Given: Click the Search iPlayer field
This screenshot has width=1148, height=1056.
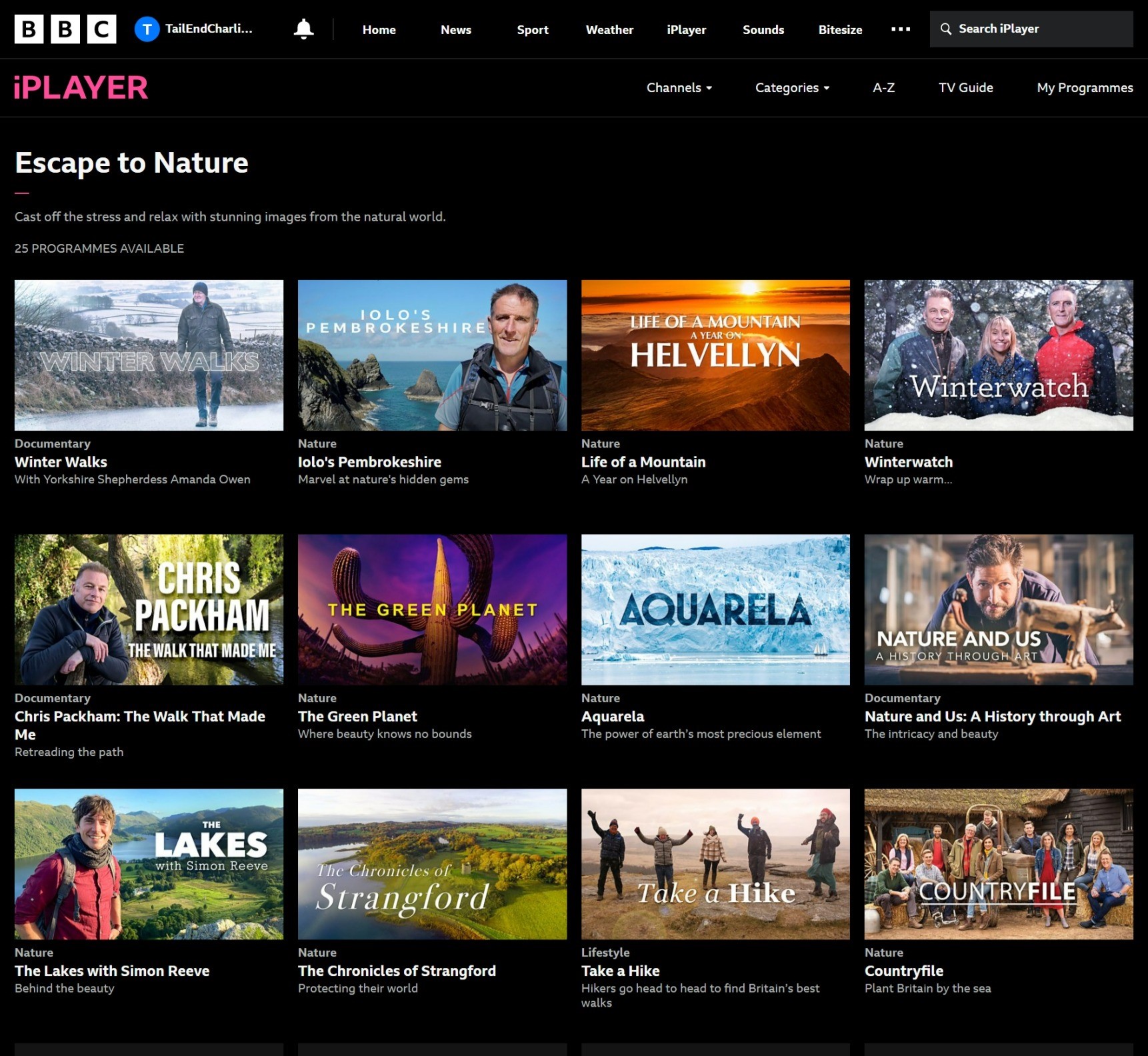Looking at the screenshot, I should coord(1031,29).
